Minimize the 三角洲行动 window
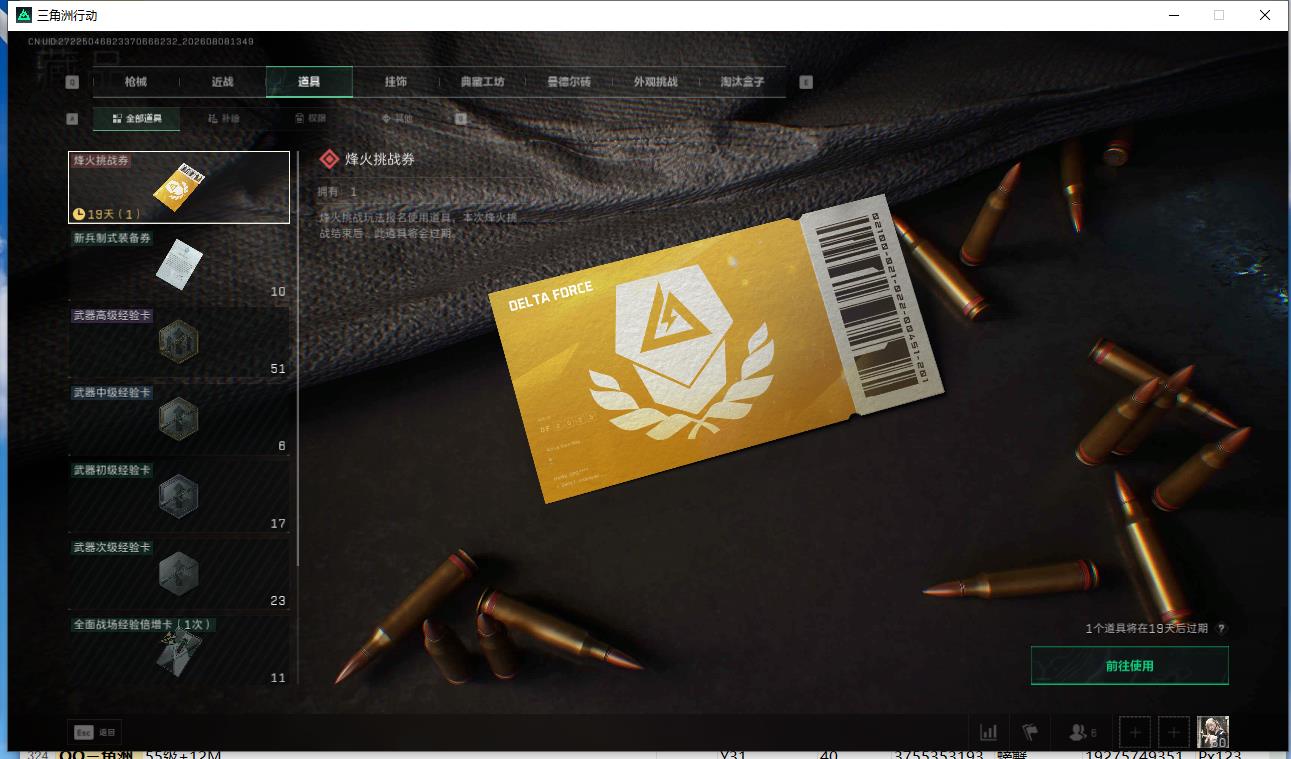The height and width of the screenshot is (759, 1291). point(1172,15)
